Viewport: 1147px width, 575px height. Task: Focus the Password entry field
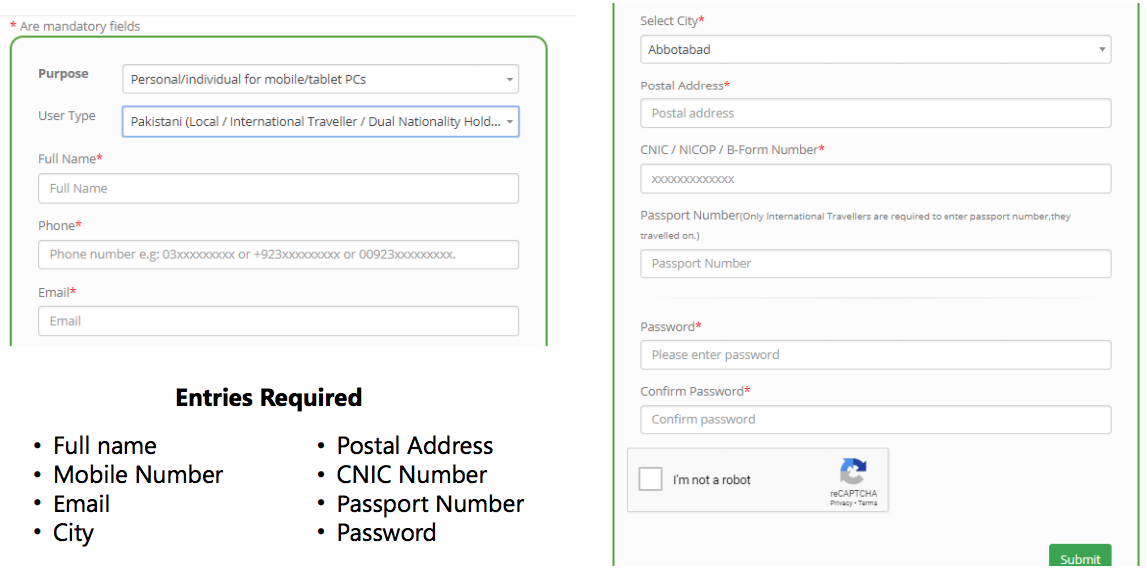(x=875, y=354)
